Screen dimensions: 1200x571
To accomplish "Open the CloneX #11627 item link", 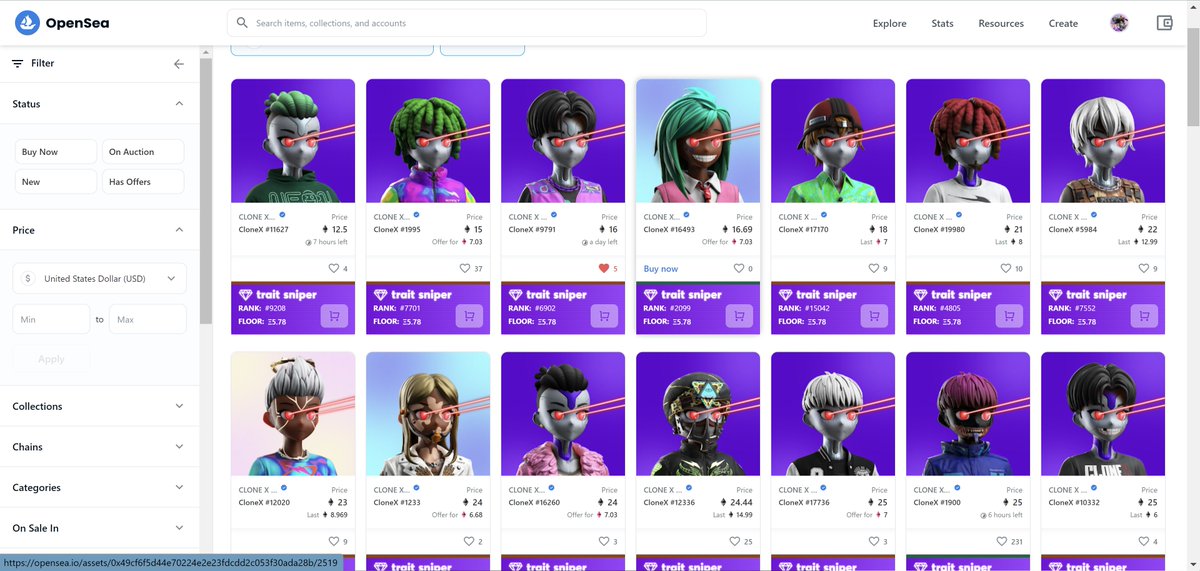I will [264, 230].
